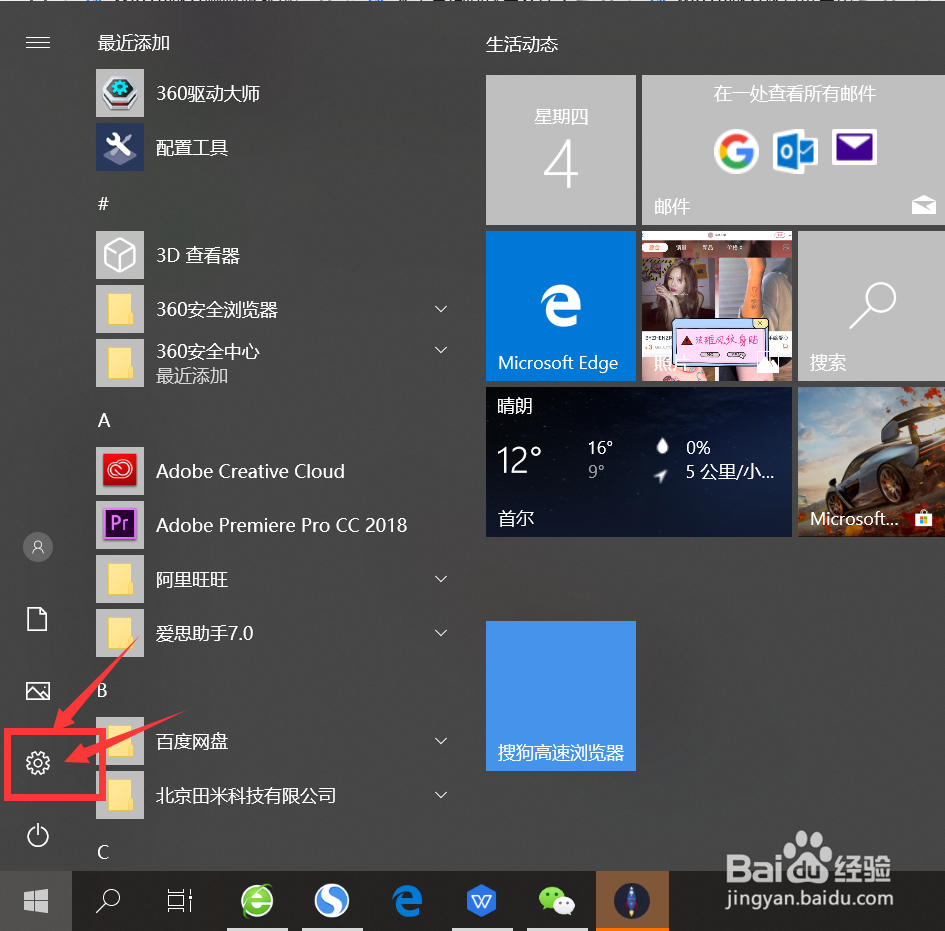The height and width of the screenshot is (931, 945).
Task: Open the Pictures sidebar icon
Action: (37, 691)
